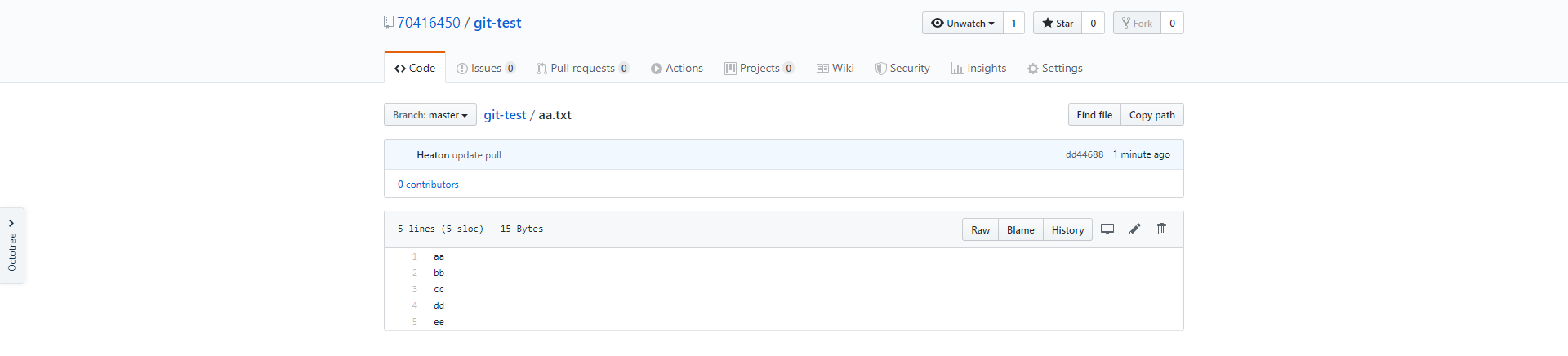Viewport: 1568px width, 356px height.
Task: Open the Unwatch dropdown
Action: pyautogui.click(x=963, y=23)
